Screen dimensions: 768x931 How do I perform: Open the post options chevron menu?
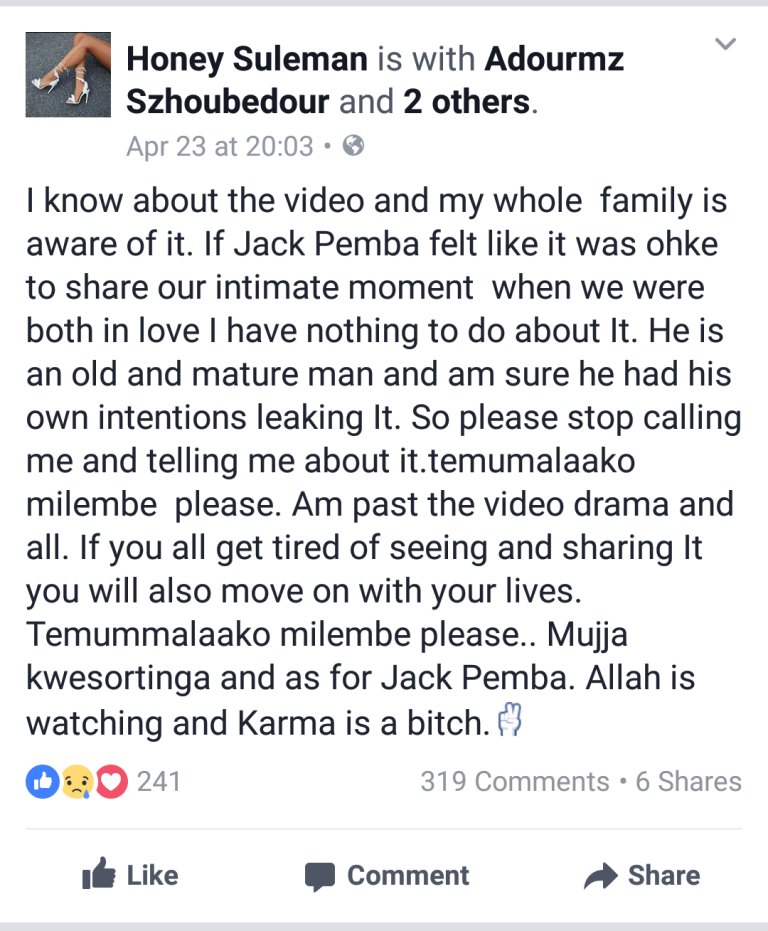pyautogui.click(x=725, y=45)
